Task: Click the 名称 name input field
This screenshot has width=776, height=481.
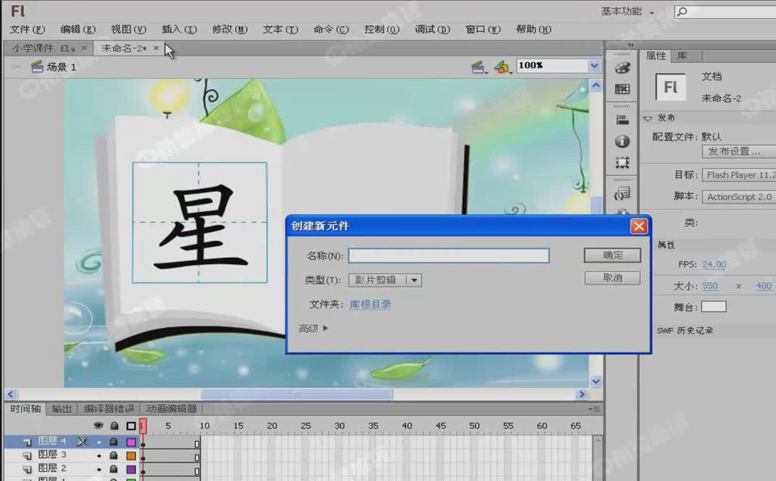Action: pos(448,256)
